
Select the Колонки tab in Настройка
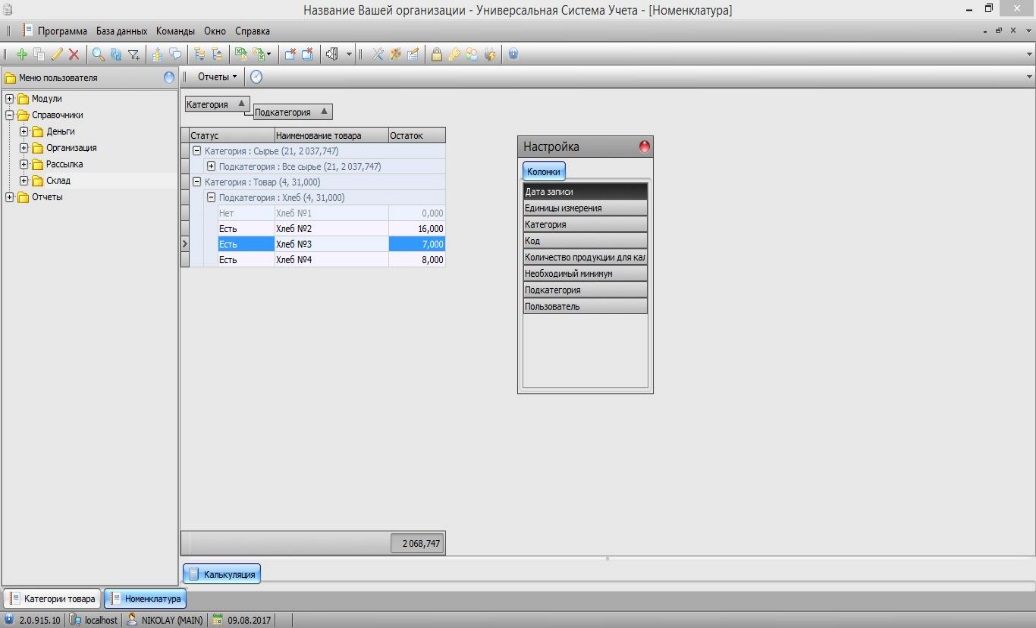point(544,172)
